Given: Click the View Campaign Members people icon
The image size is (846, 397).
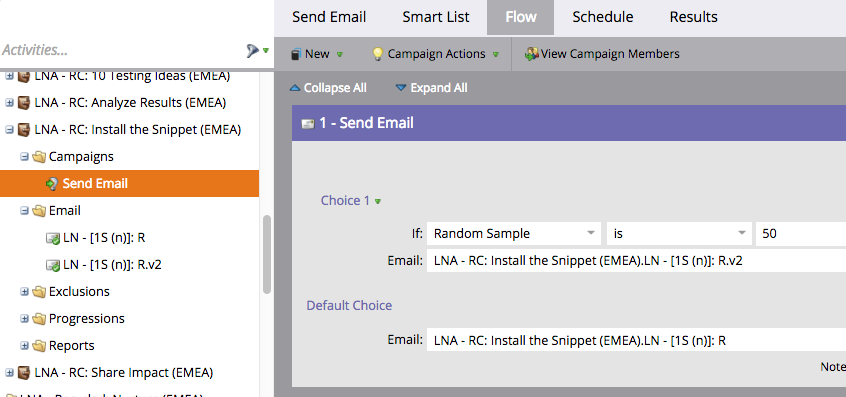Looking at the screenshot, I should (531, 54).
